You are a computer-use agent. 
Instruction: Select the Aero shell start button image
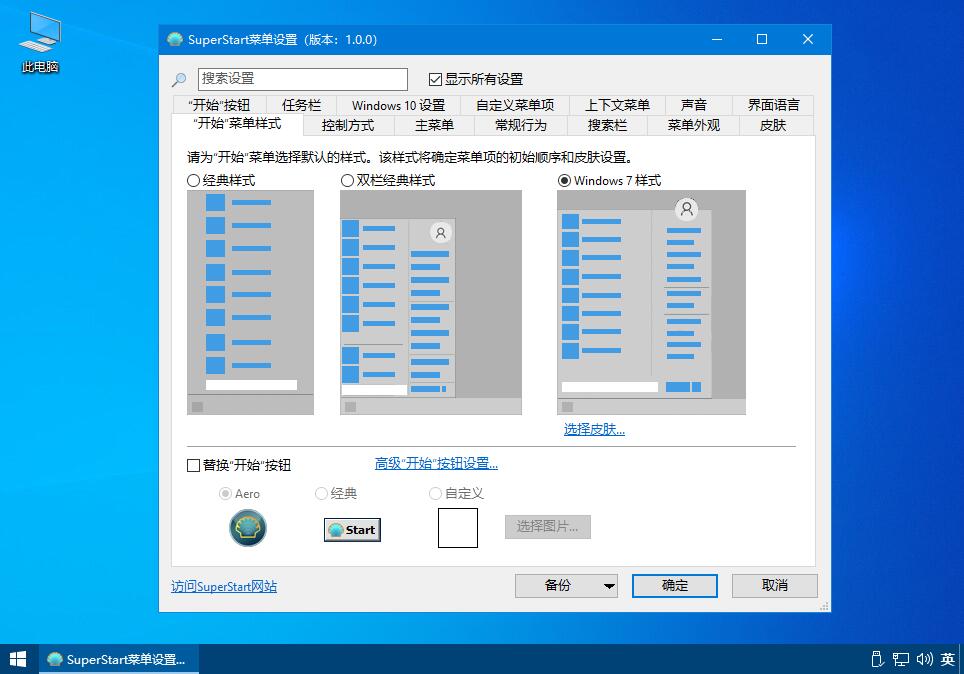247,528
